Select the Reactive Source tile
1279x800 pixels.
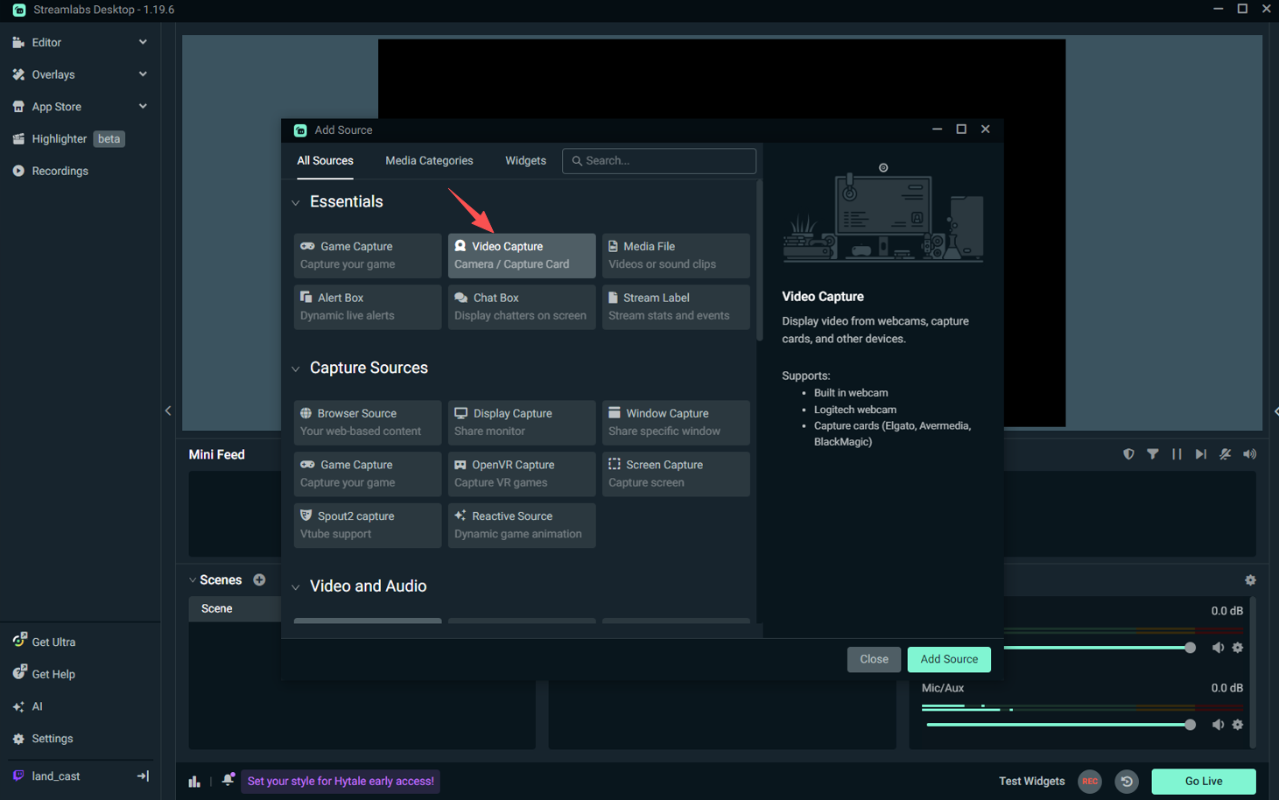[x=522, y=525]
